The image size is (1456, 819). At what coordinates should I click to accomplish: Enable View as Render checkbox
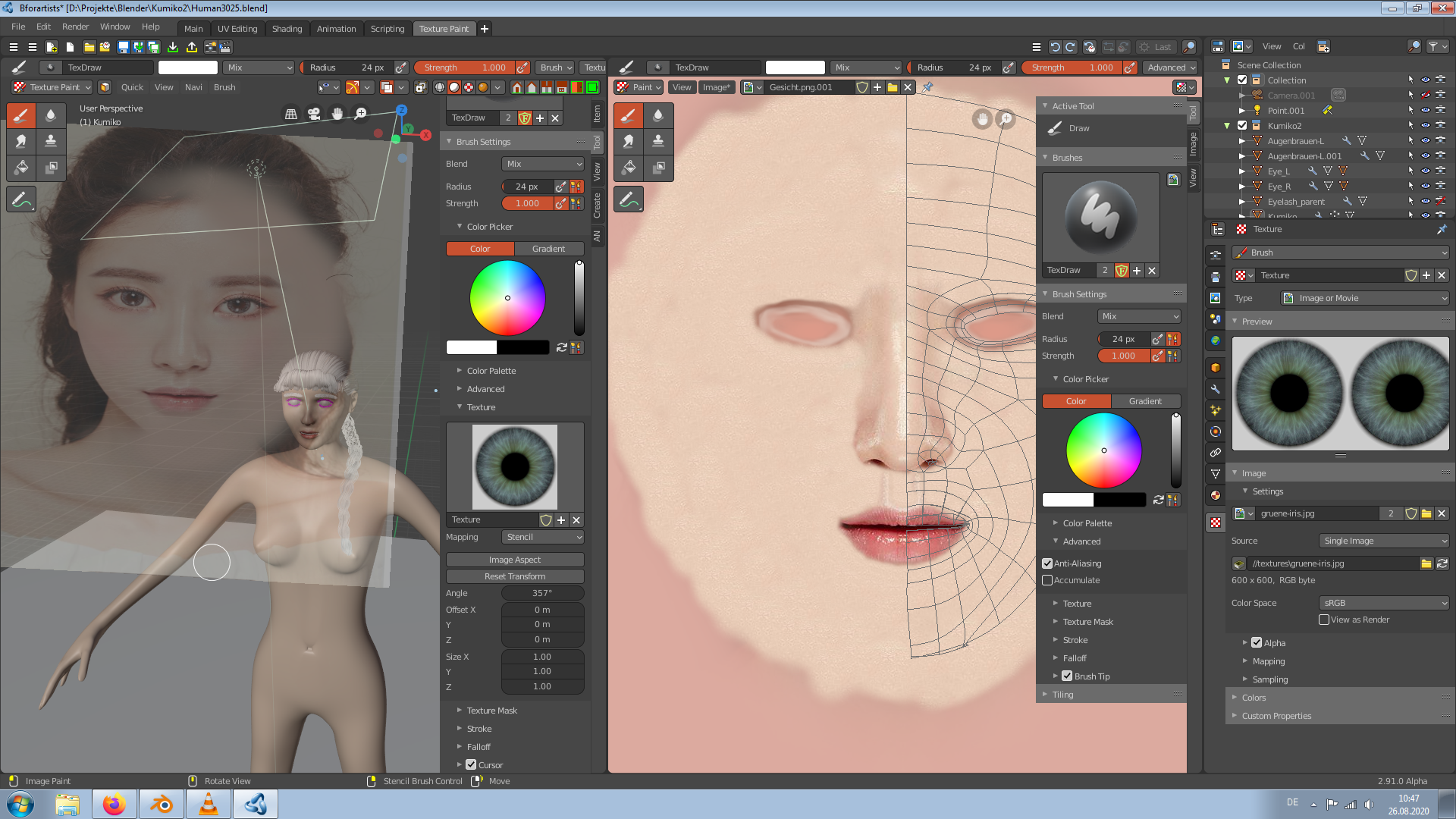pyautogui.click(x=1324, y=620)
